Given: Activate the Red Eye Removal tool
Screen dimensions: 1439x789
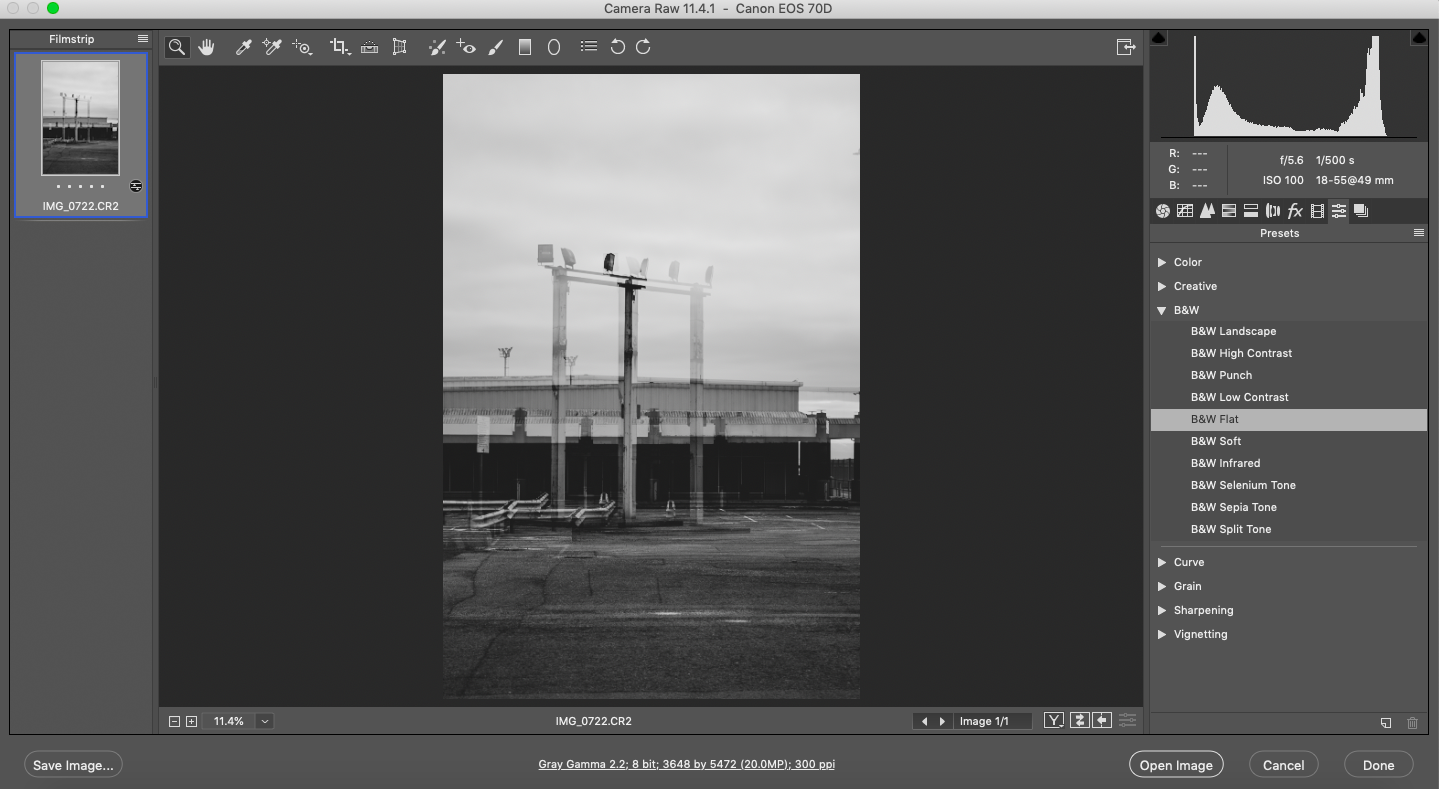Looking at the screenshot, I should coord(466,47).
